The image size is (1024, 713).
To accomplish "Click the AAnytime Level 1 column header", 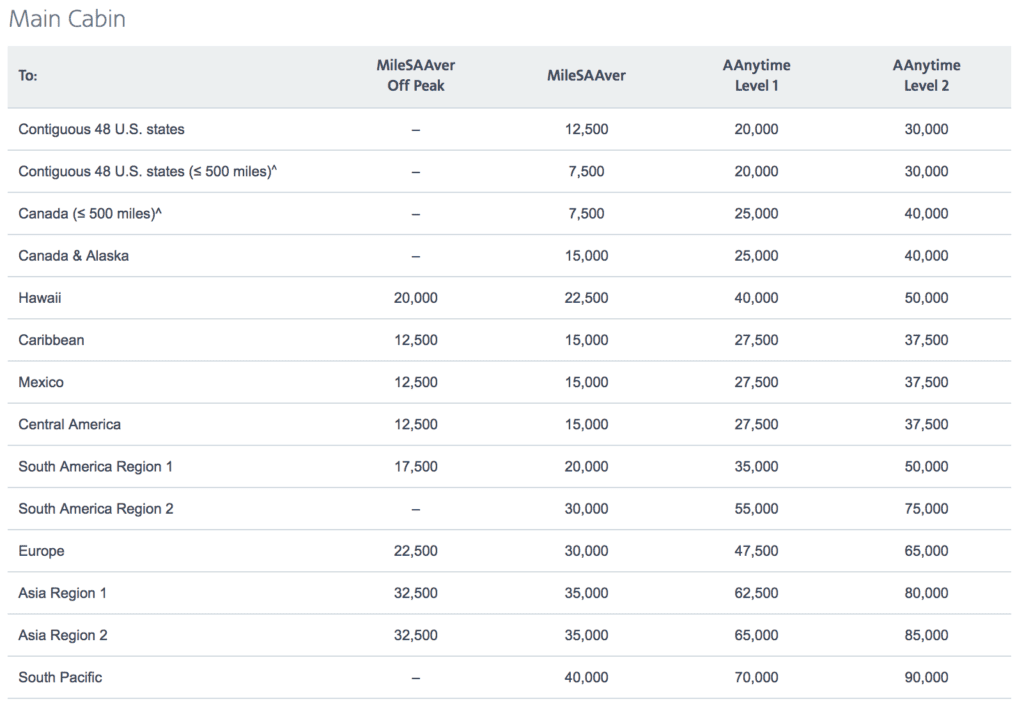I will click(x=756, y=76).
